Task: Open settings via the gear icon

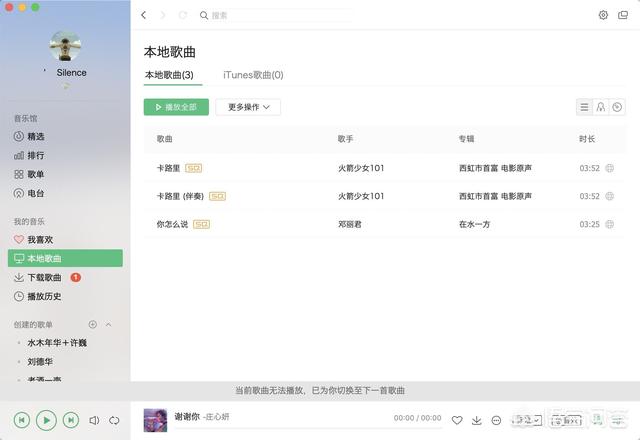Action: click(x=603, y=15)
